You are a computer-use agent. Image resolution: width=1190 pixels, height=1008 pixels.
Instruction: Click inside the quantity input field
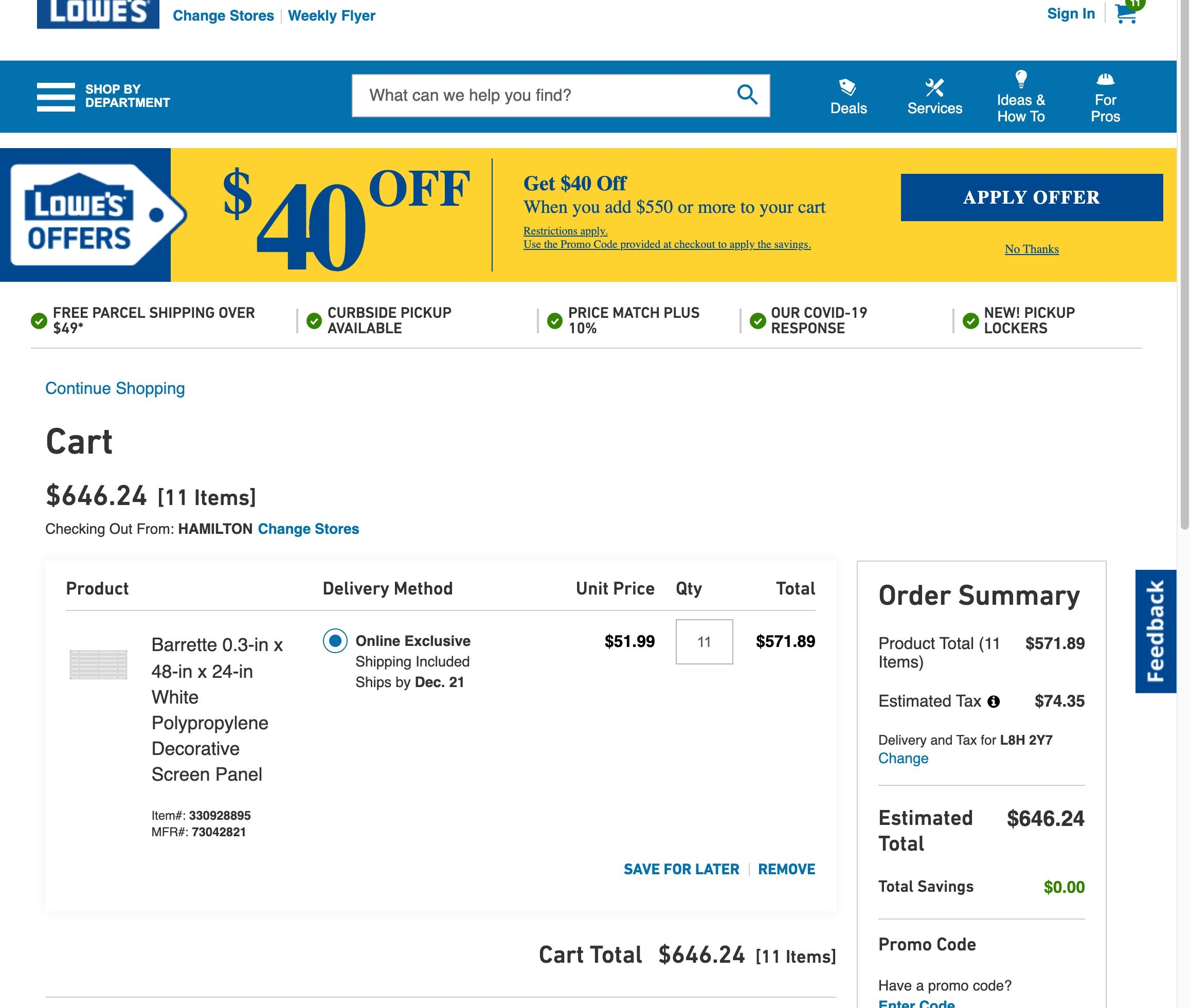(x=704, y=642)
